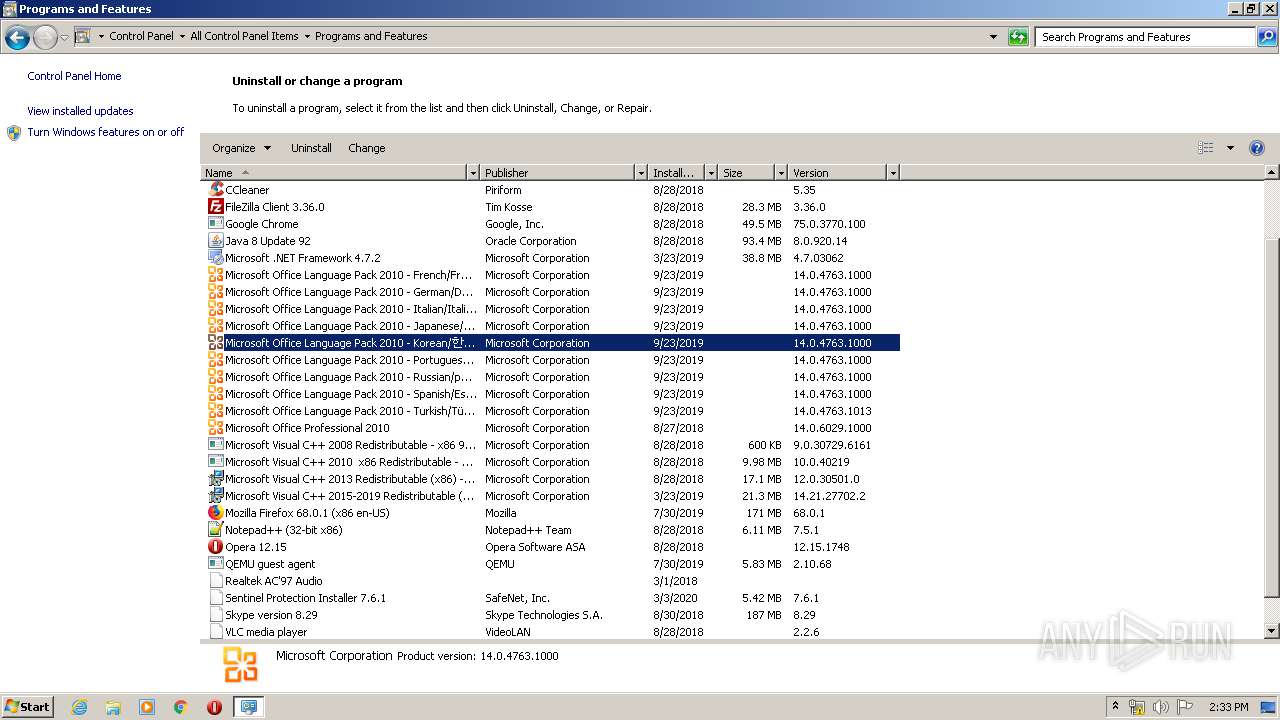Image resolution: width=1280 pixels, height=720 pixels.
Task: Click the Office Language Pack French icon
Action: 216,275
